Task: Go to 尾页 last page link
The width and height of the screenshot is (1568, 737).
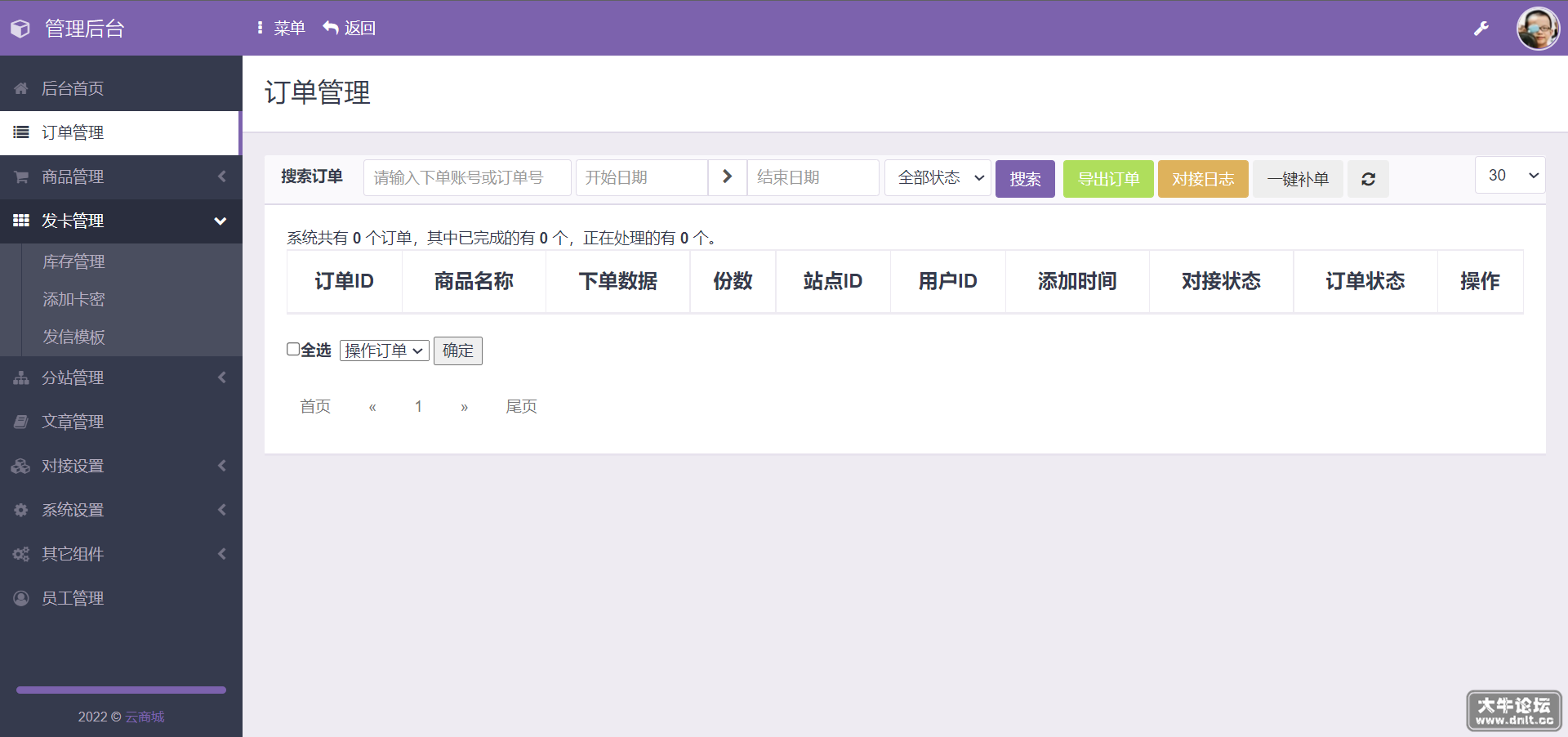Action: click(x=521, y=406)
